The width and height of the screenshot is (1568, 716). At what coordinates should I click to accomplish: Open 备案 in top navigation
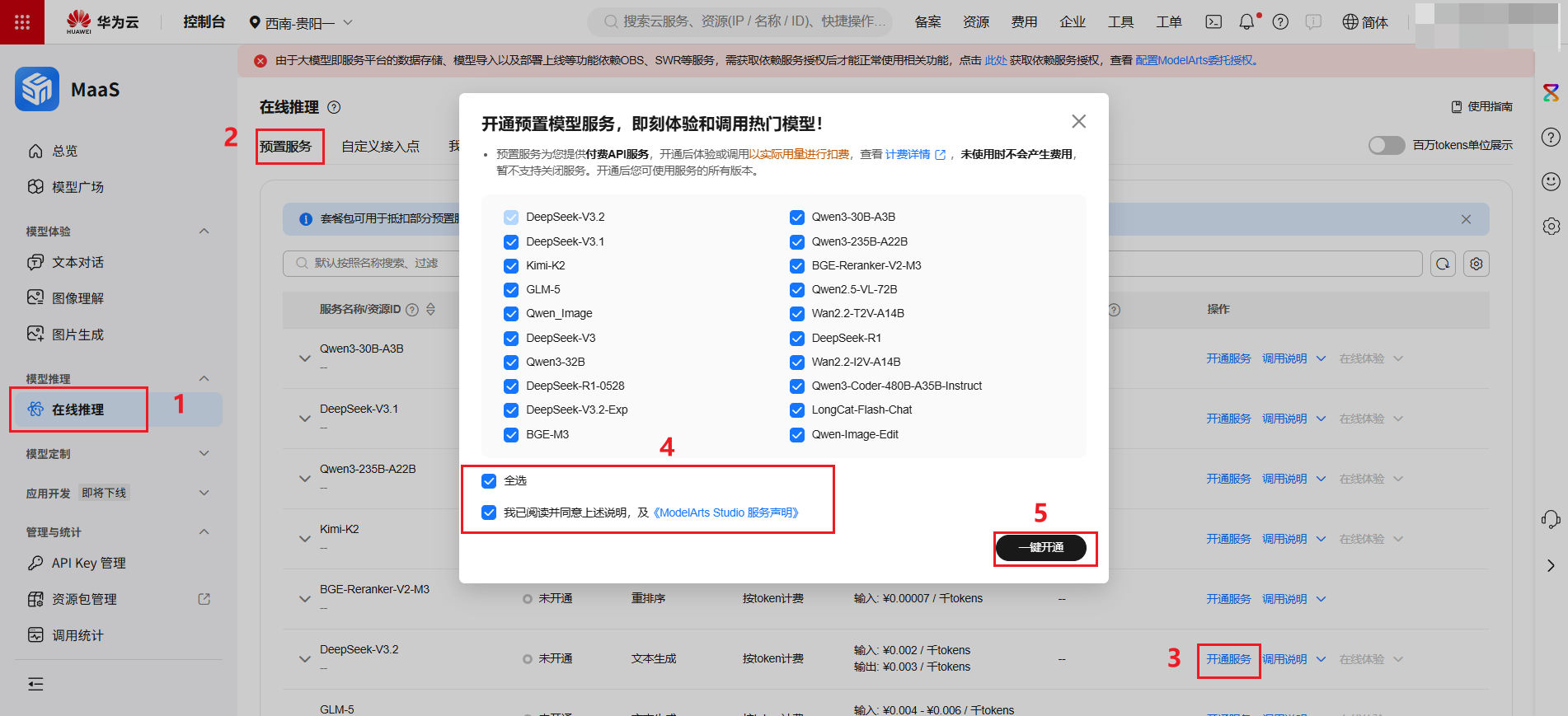927,22
